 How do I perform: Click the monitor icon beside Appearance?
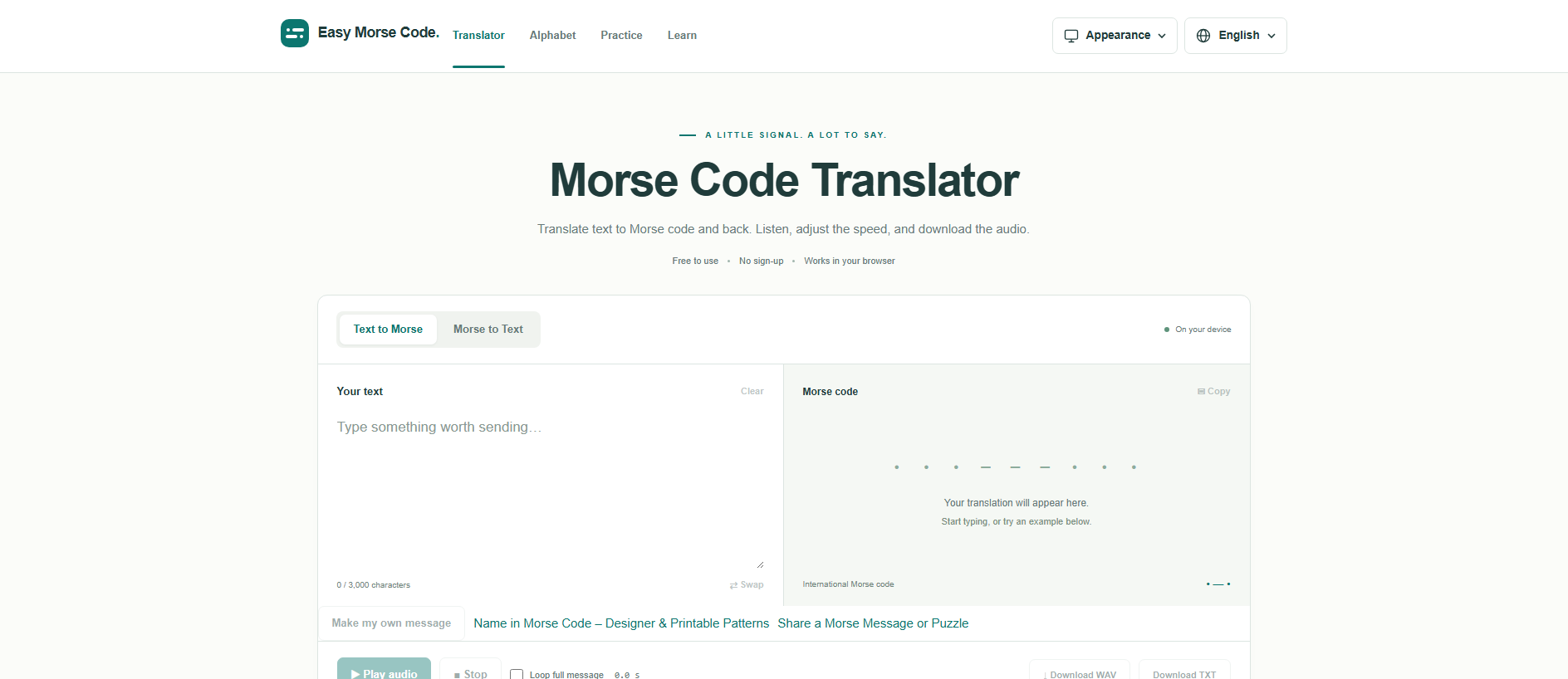(1071, 36)
